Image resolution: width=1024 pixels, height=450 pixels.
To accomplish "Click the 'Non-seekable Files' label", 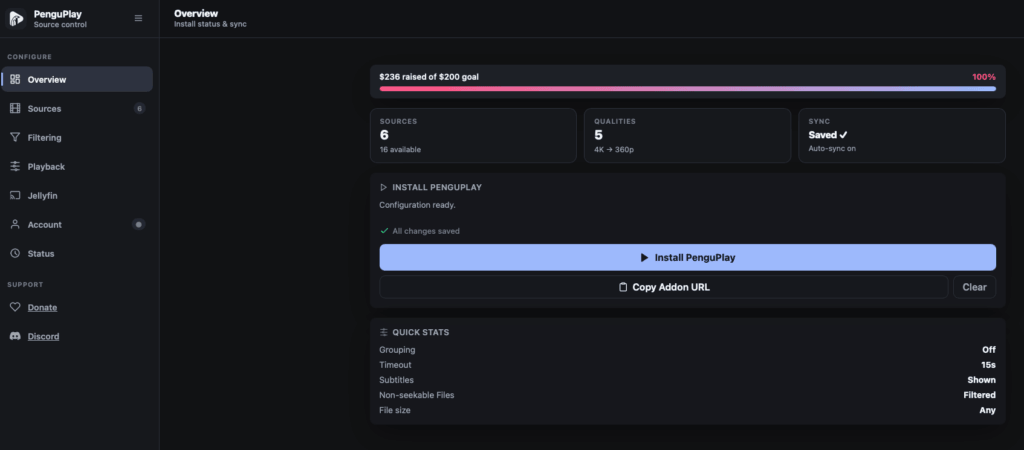I will click(417, 395).
